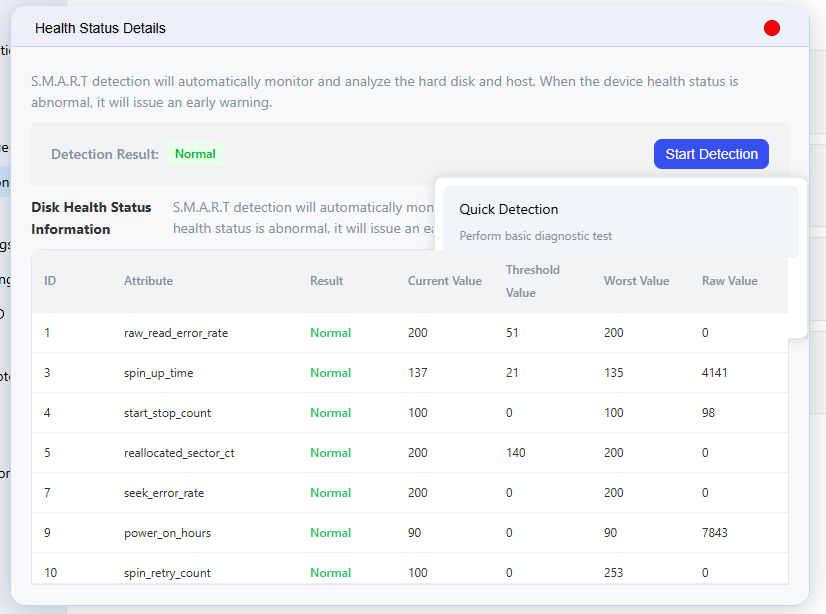
Task: Click raw value 98 for start_stop_count
Action: click(x=709, y=413)
